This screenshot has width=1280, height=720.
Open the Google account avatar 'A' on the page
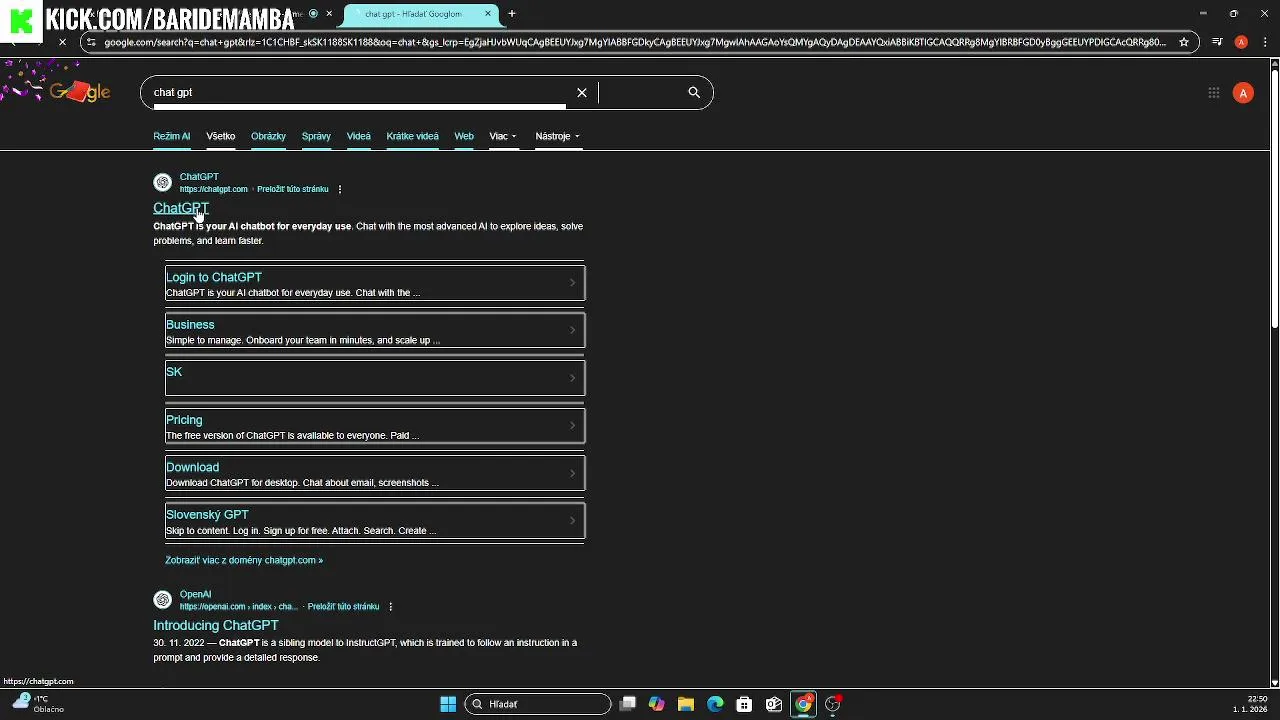tap(1243, 93)
